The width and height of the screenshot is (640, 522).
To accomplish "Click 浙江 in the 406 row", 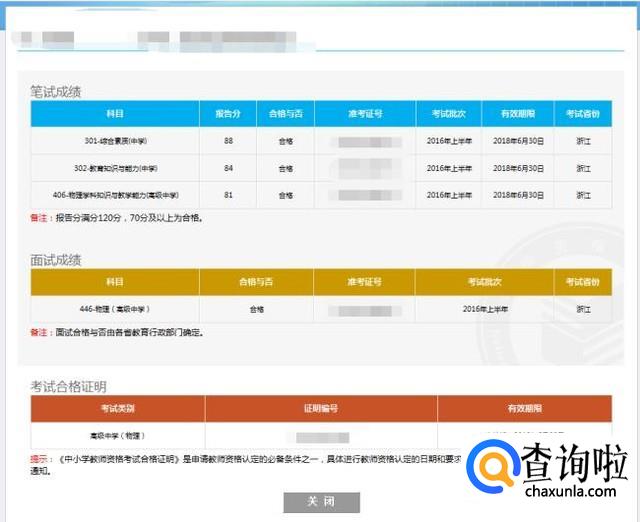I will click(x=583, y=195).
